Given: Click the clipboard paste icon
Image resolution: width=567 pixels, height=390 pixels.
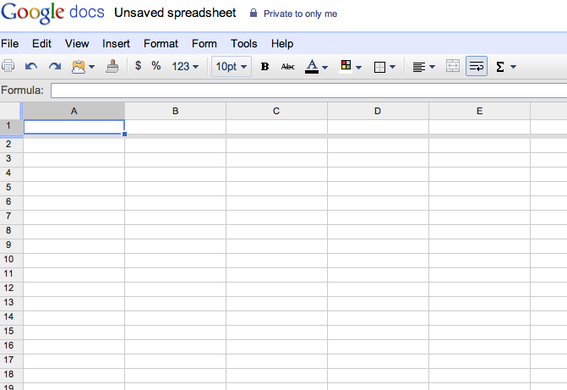Looking at the screenshot, I should click(x=78, y=67).
